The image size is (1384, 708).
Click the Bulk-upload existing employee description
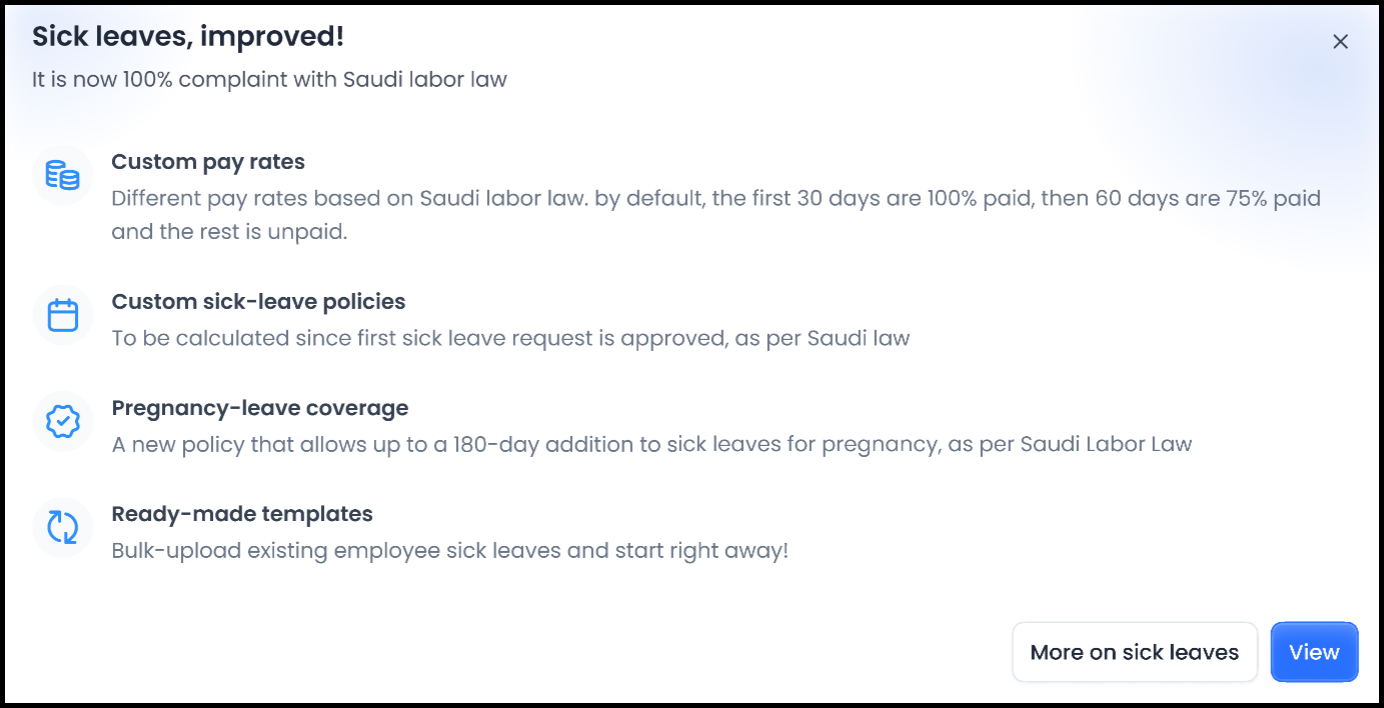[450, 550]
